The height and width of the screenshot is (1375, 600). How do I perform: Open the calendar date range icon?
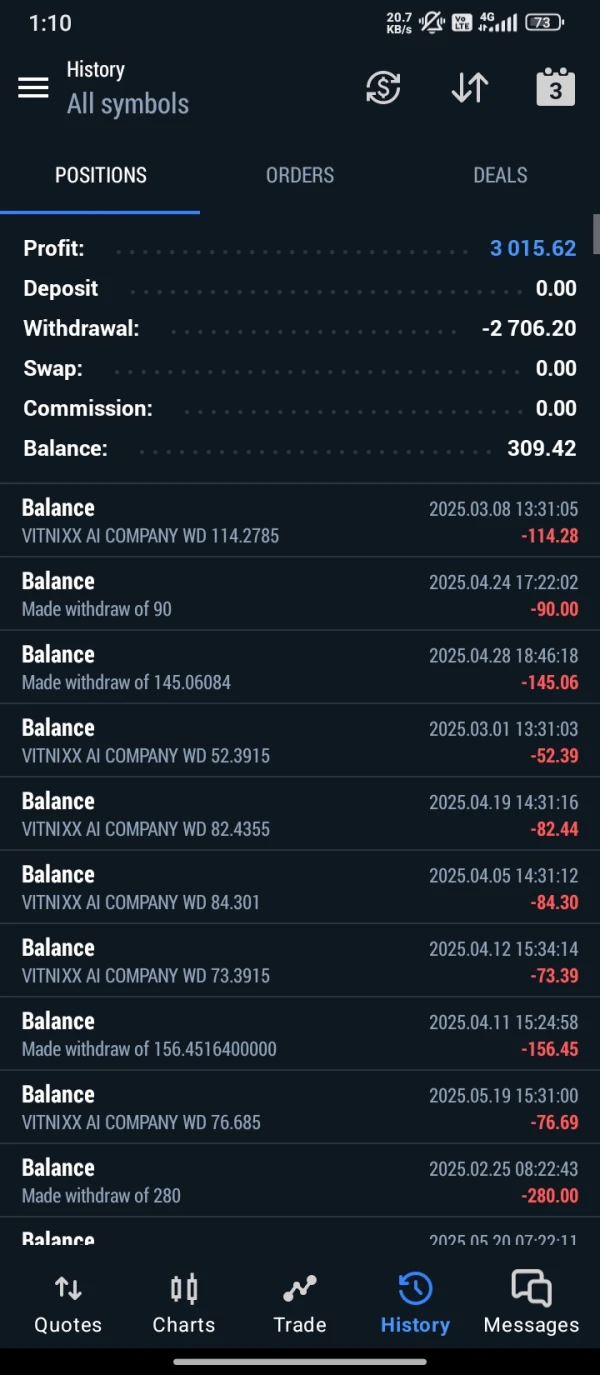555,88
